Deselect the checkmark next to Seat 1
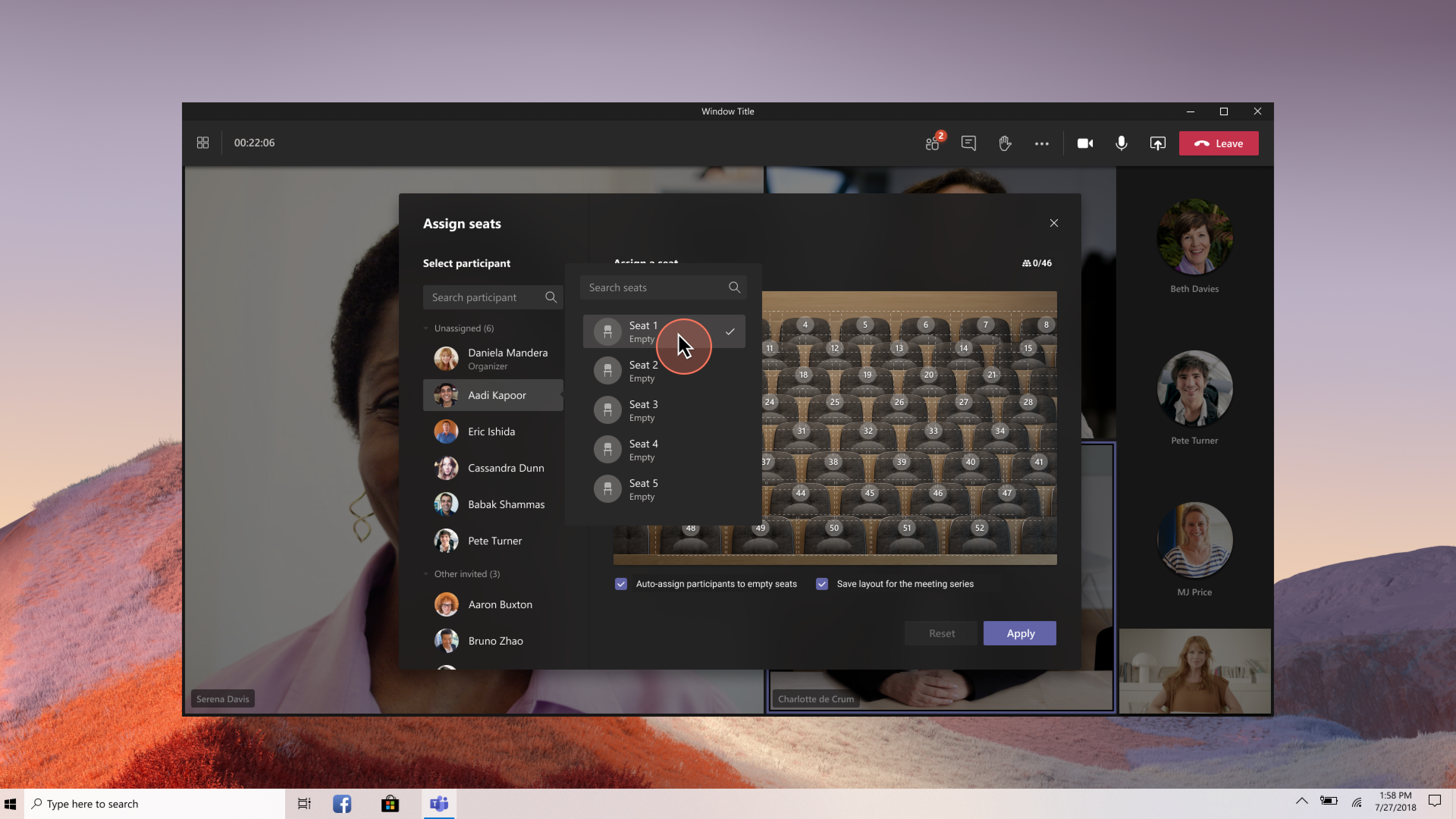 [x=730, y=331]
